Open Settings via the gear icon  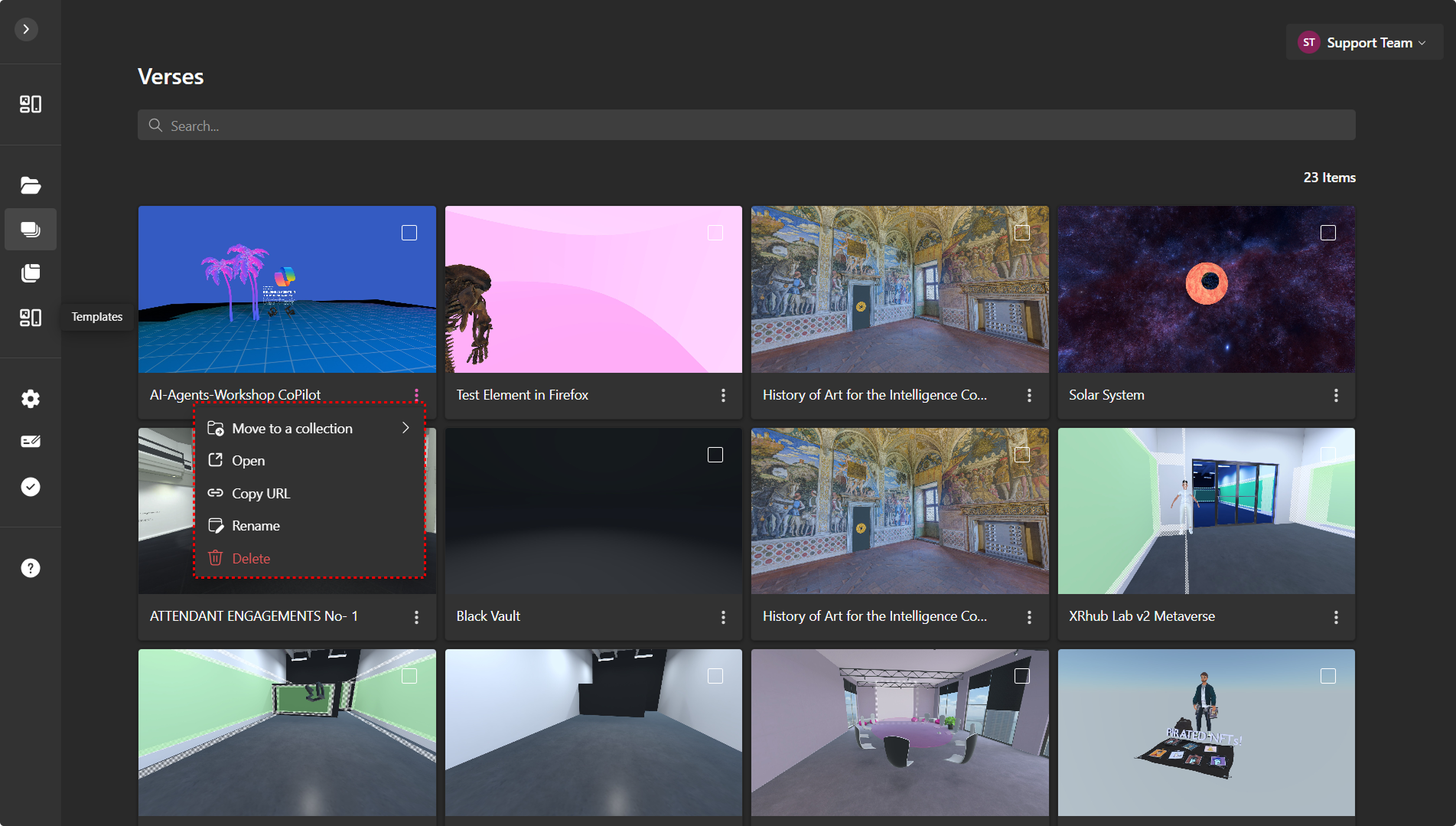(31, 398)
